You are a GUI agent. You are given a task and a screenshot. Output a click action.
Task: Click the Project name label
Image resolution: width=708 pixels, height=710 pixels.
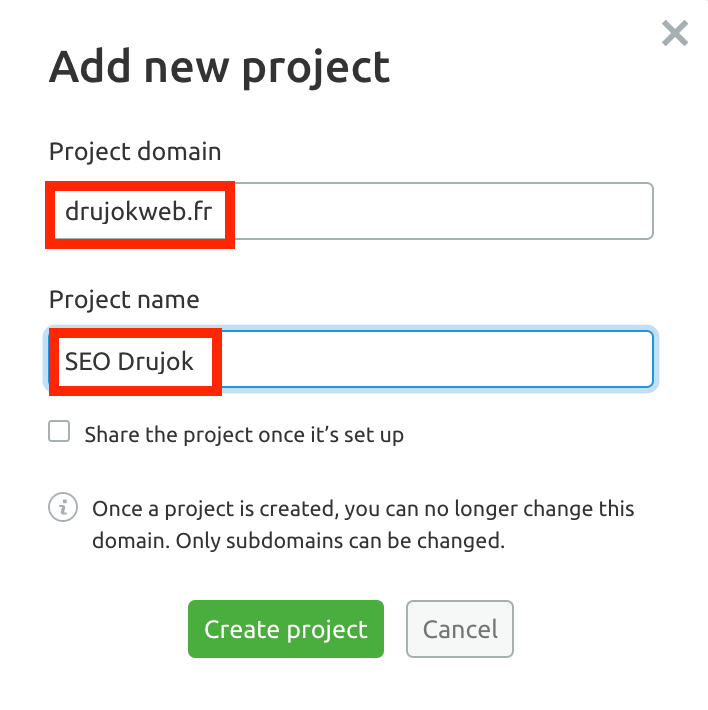click(124, 299)
